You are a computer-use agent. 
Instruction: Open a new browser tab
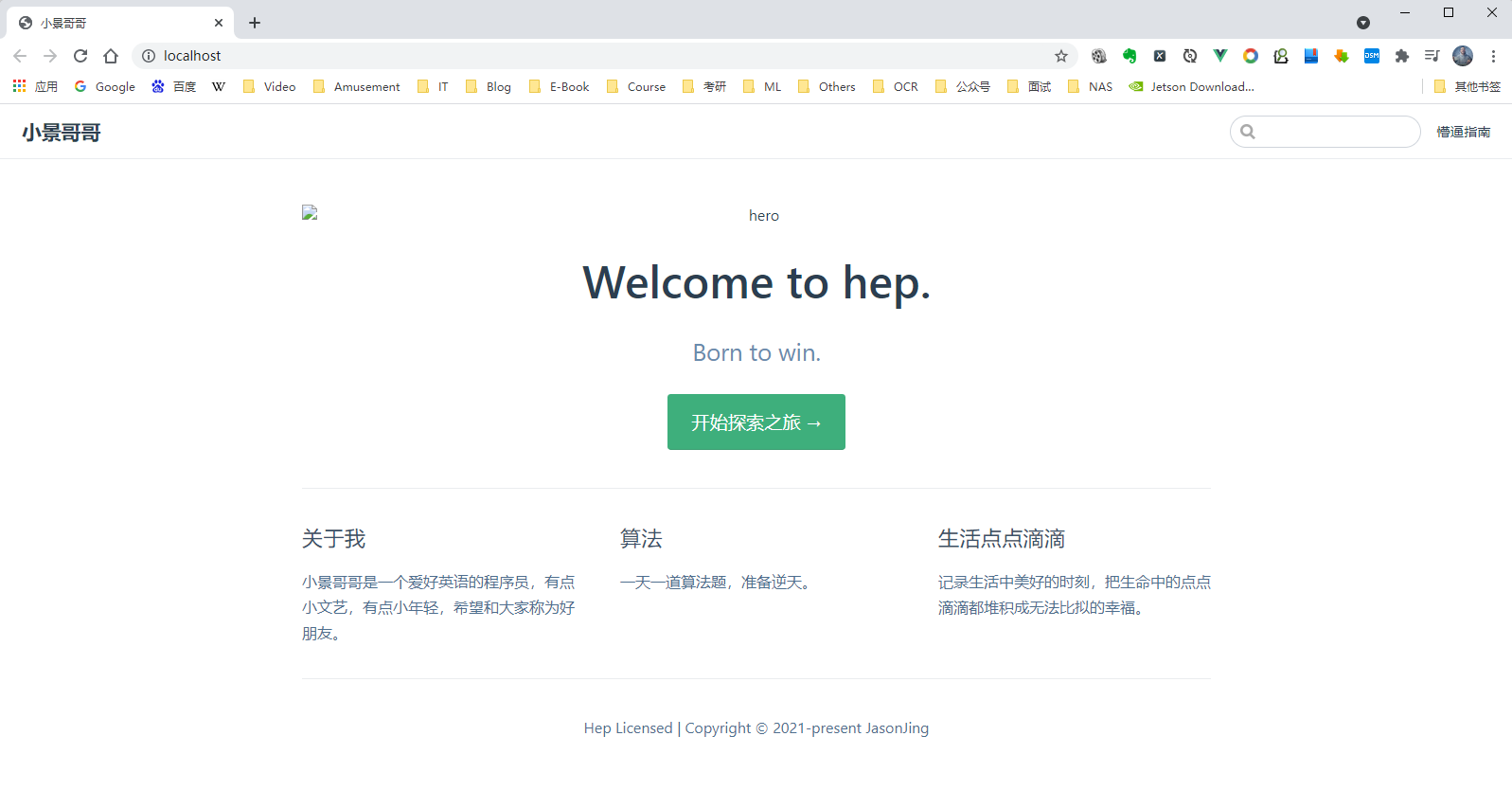[x=255, y=23]
